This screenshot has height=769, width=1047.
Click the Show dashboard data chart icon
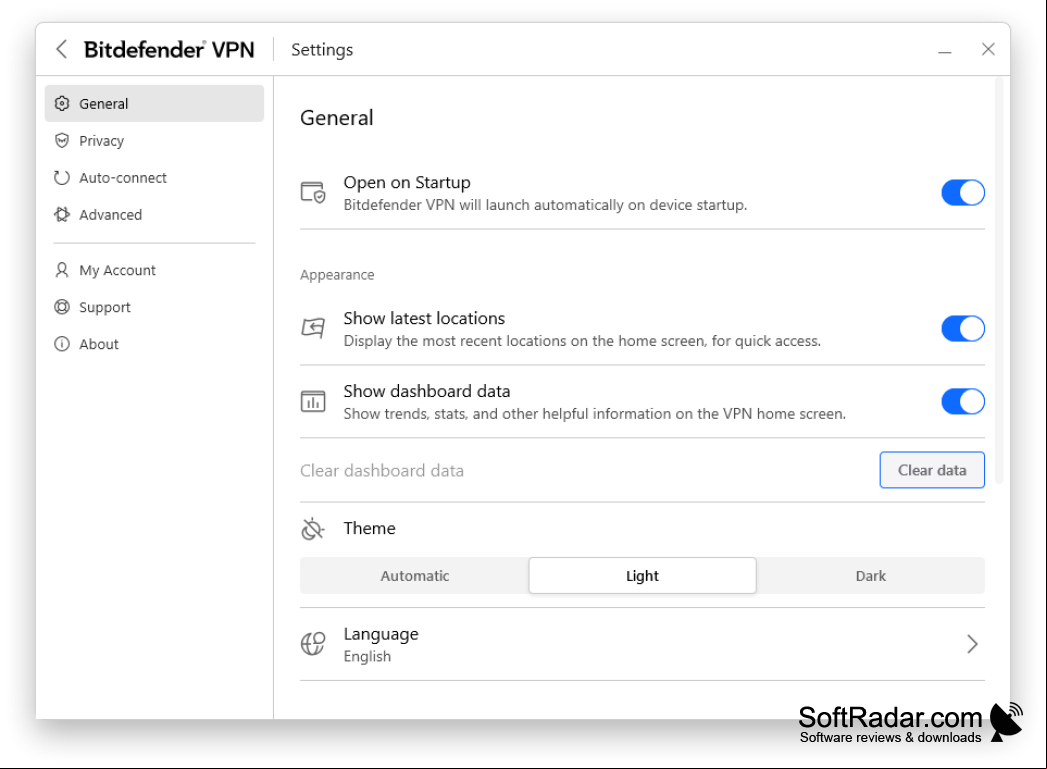click(x=312, y=401)
